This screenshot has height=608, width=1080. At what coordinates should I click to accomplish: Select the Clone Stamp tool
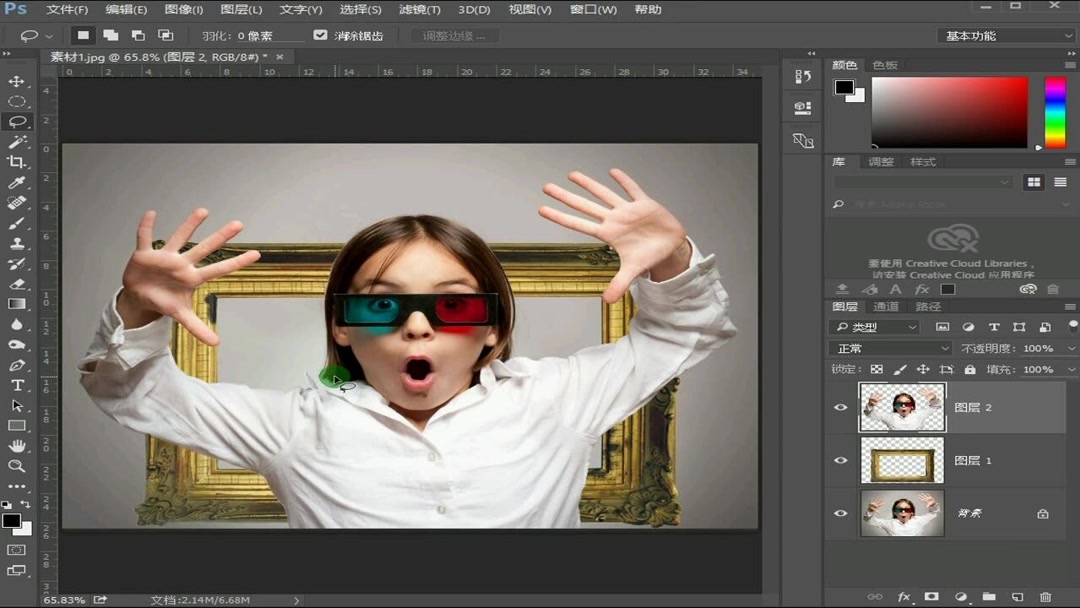(x=17, y=243)
